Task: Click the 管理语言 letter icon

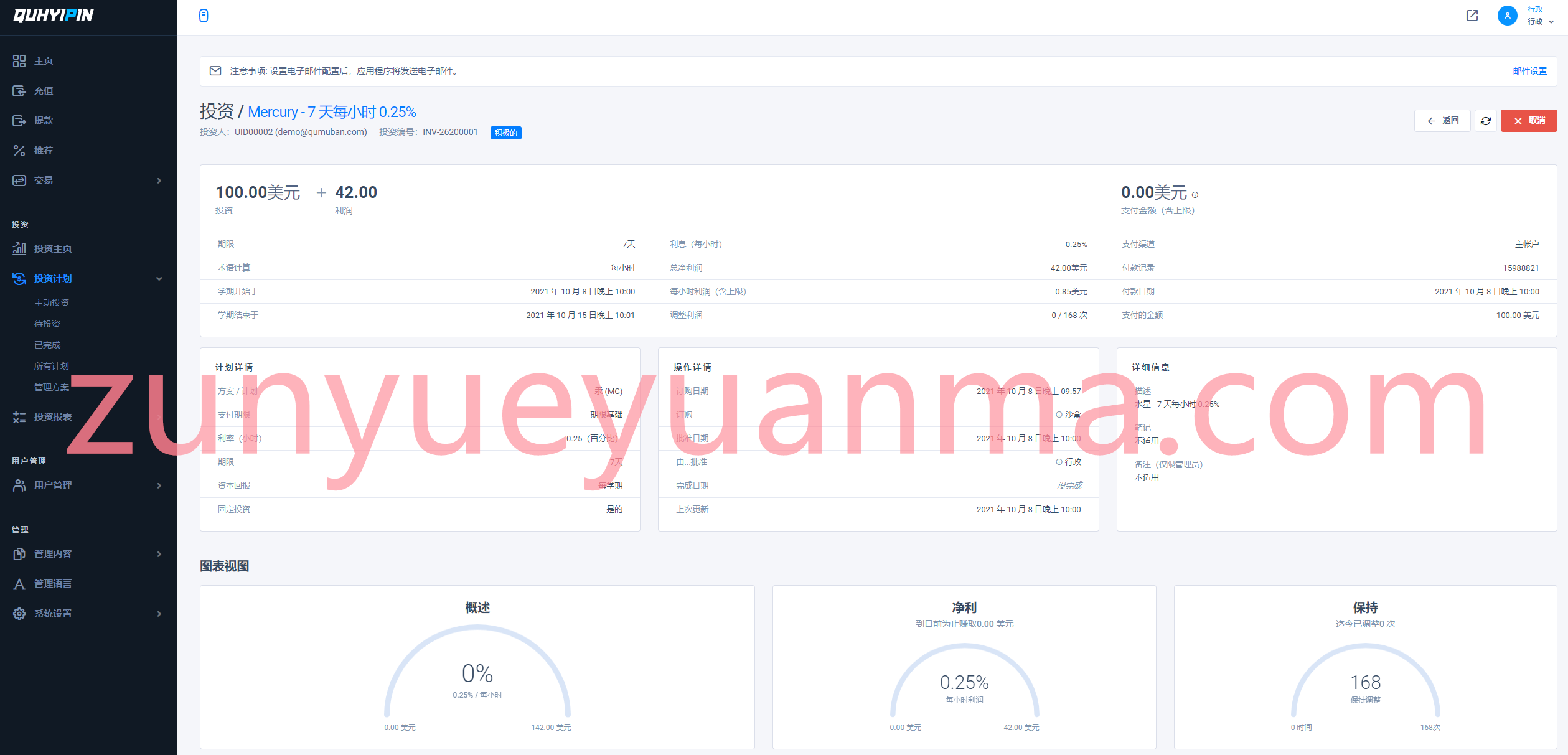Action: (19, 583)
